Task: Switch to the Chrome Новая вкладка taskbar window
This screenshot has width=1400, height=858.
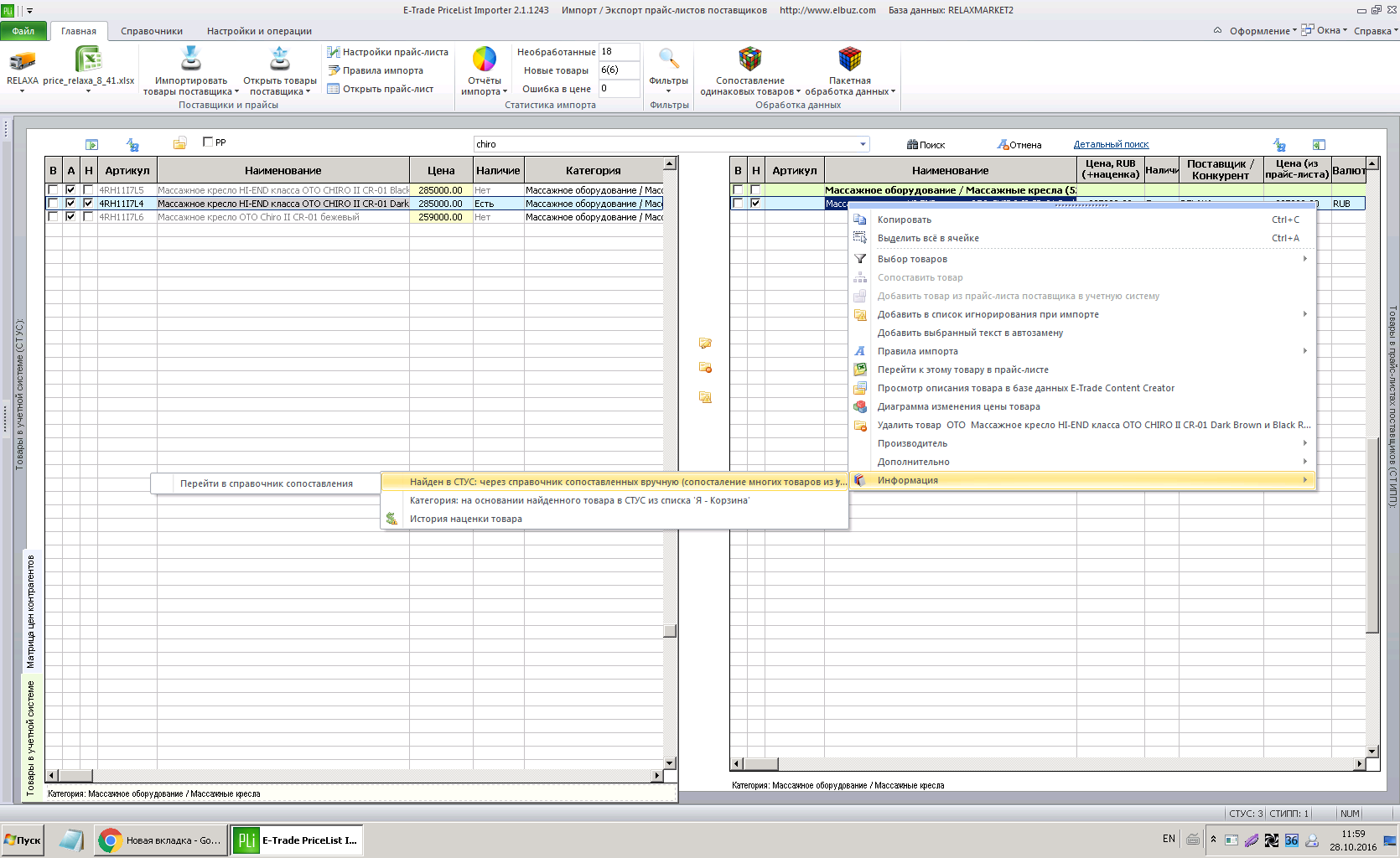Action: pos(160,840)
